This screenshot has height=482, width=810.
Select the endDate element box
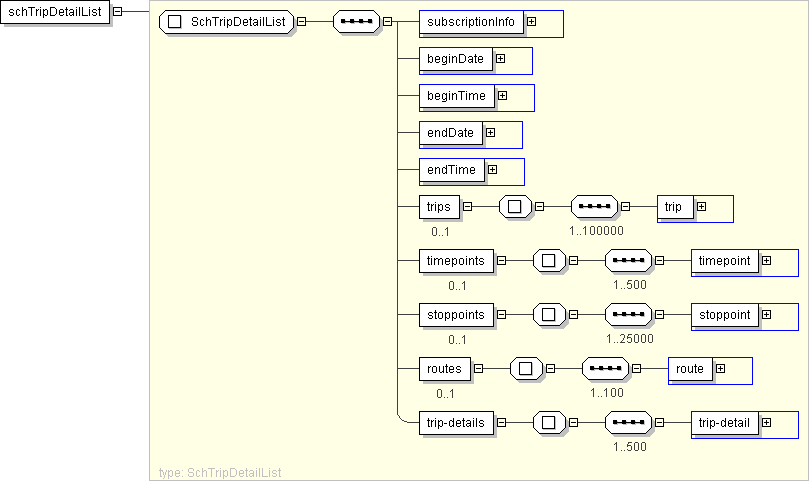coord(450,132)
